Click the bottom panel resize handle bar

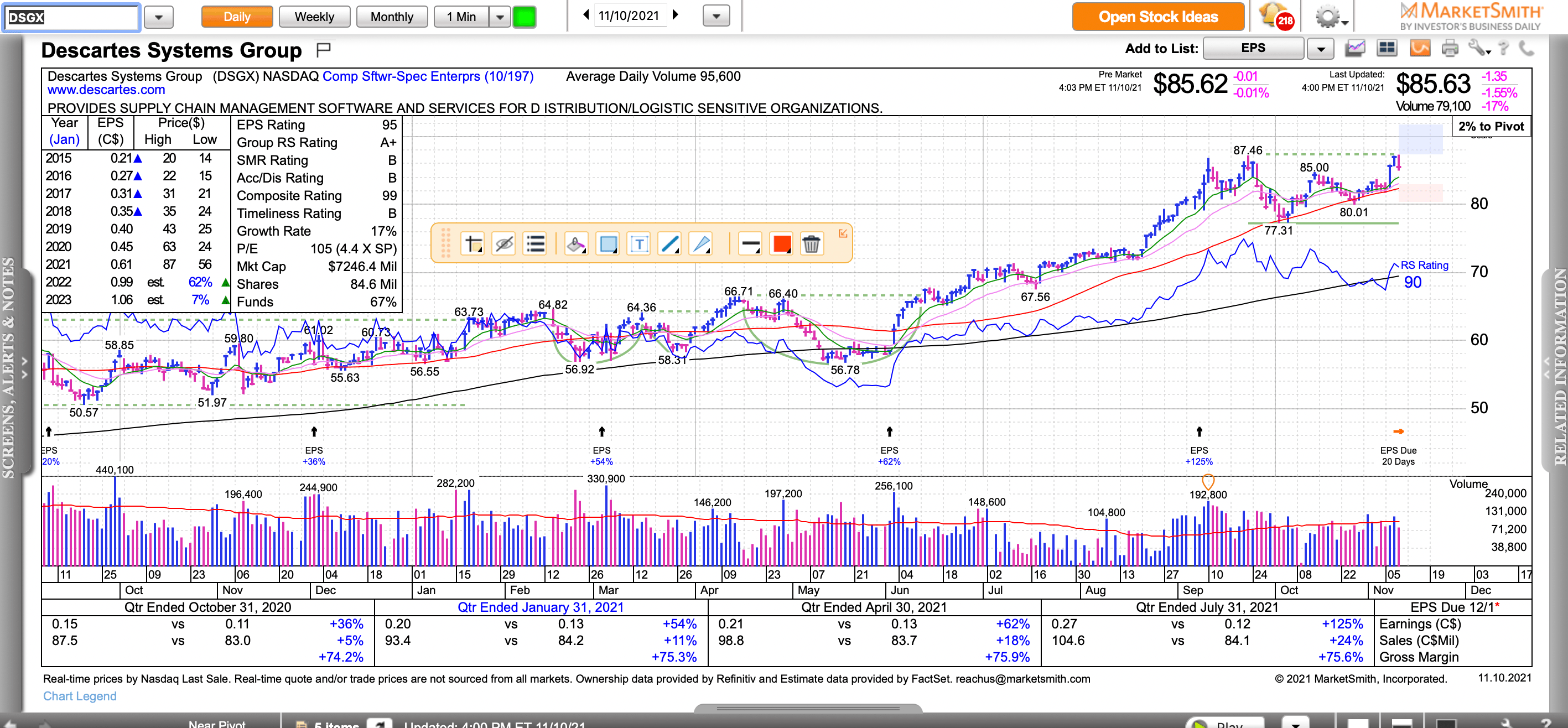pyautogui.click(x=808, y=709)
